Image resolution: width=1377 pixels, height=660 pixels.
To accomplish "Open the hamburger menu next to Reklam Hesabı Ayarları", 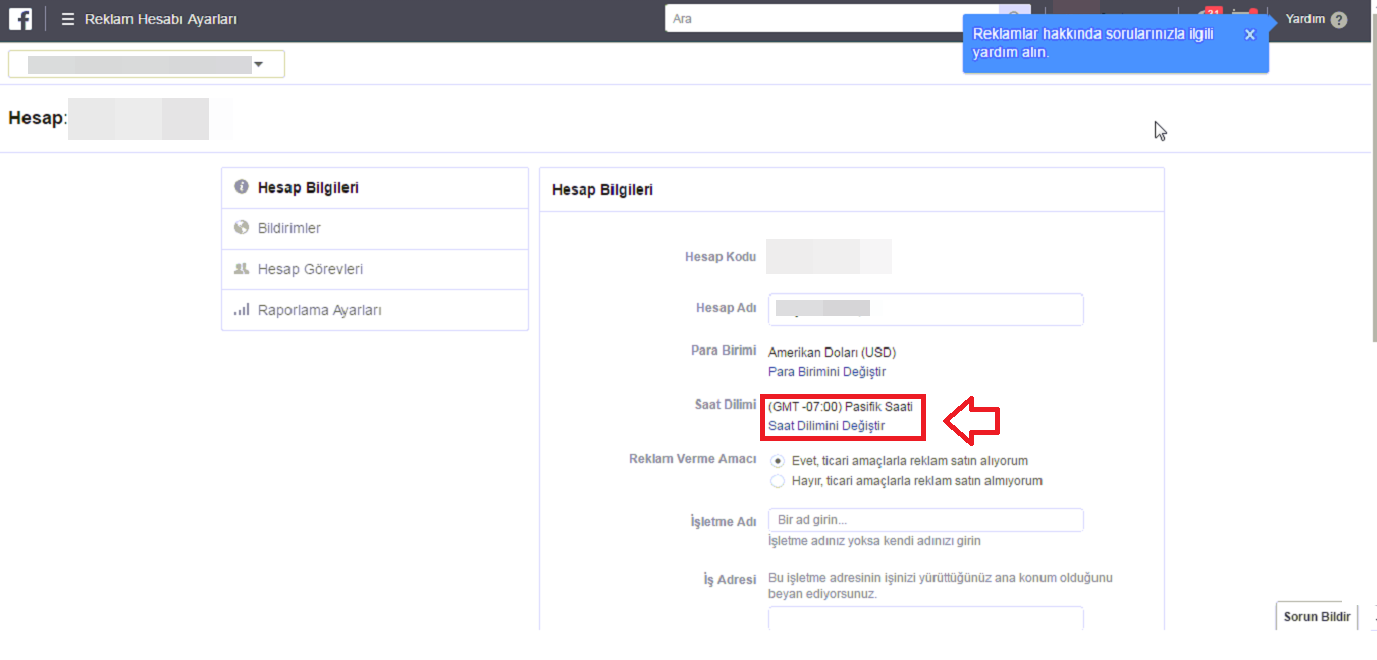I will click(68, 19).
